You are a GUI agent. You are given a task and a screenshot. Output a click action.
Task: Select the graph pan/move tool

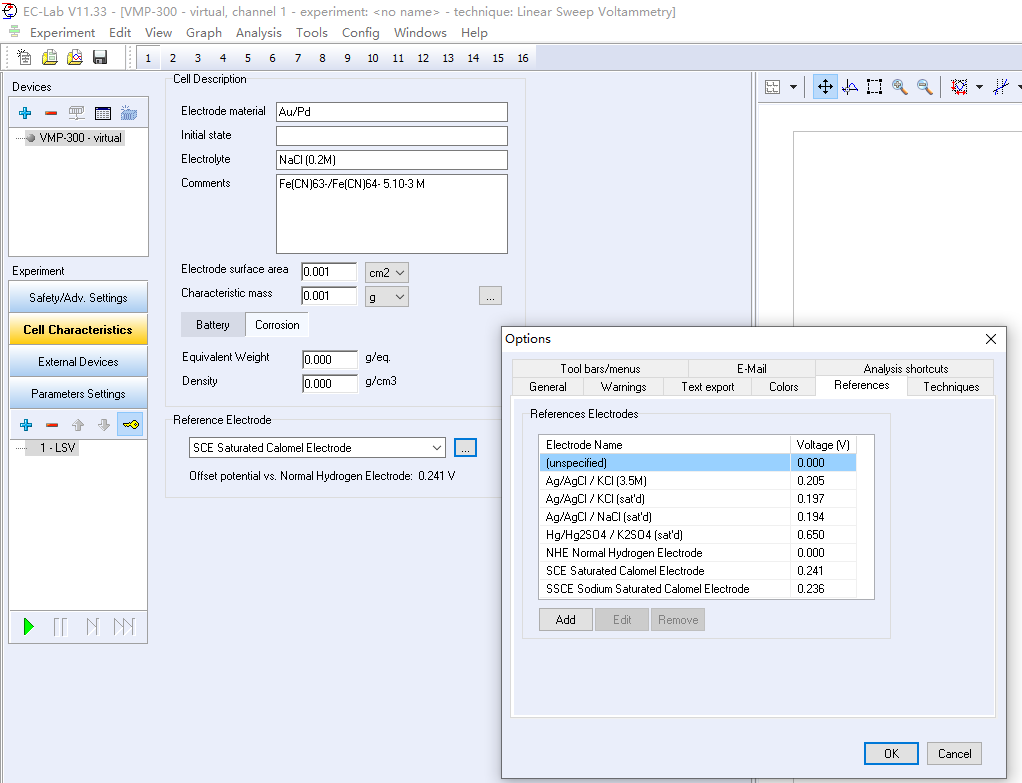point(825,87)
